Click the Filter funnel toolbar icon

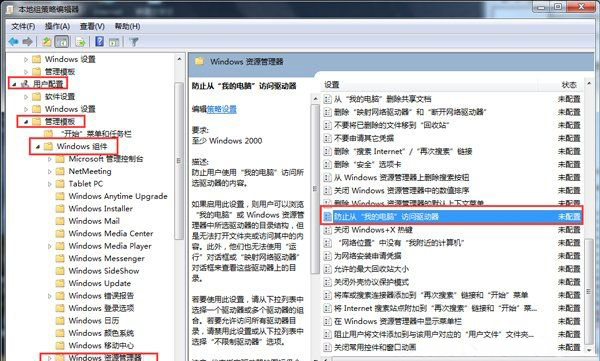coord(134,41)
